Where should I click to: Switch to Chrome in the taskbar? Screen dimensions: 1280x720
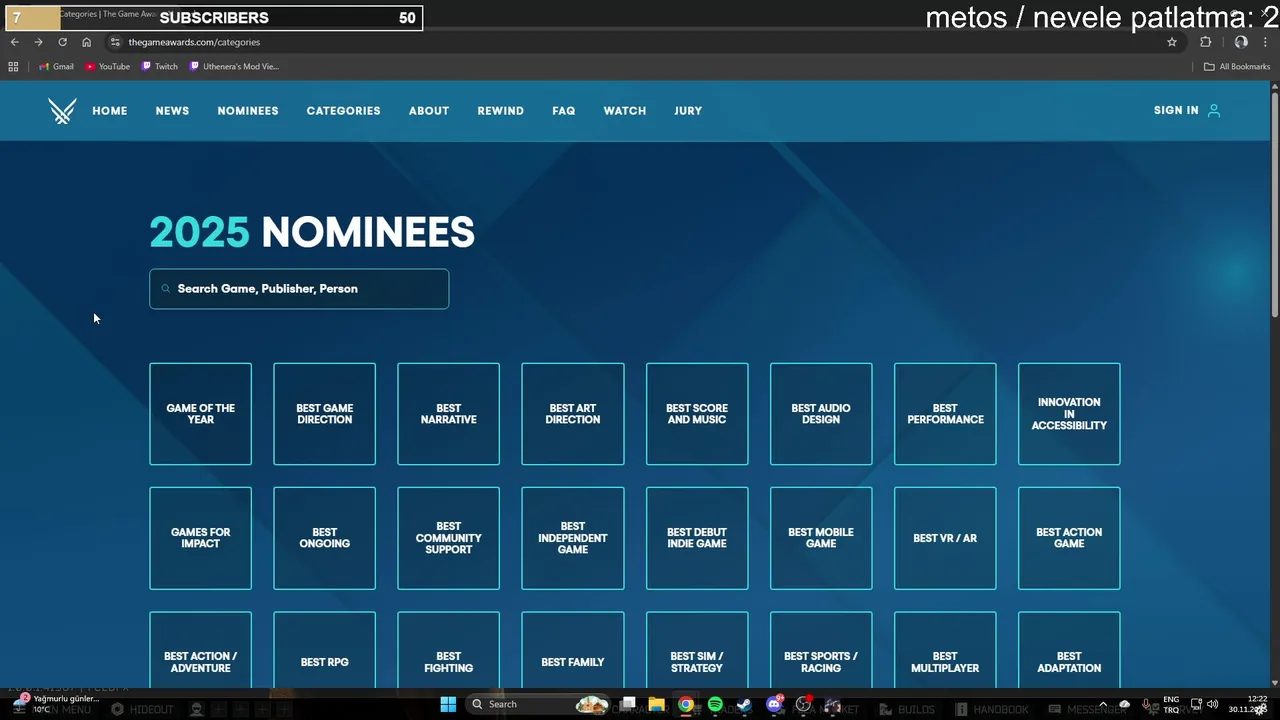pyautogui.click(x=686, y=704)
